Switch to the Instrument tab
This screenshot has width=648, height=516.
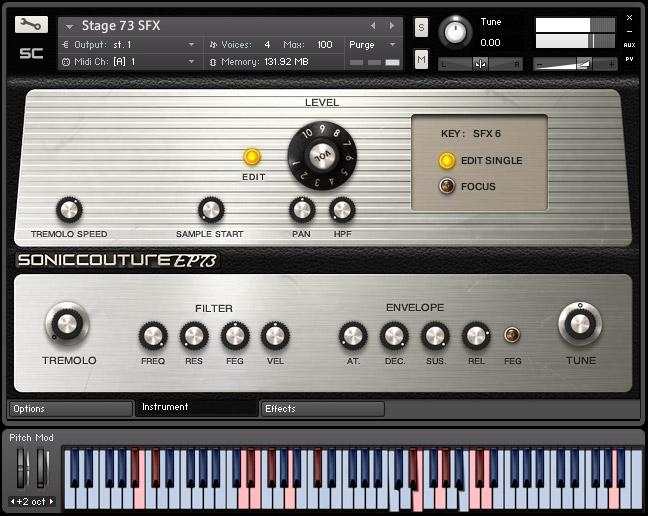click(197, 407)
